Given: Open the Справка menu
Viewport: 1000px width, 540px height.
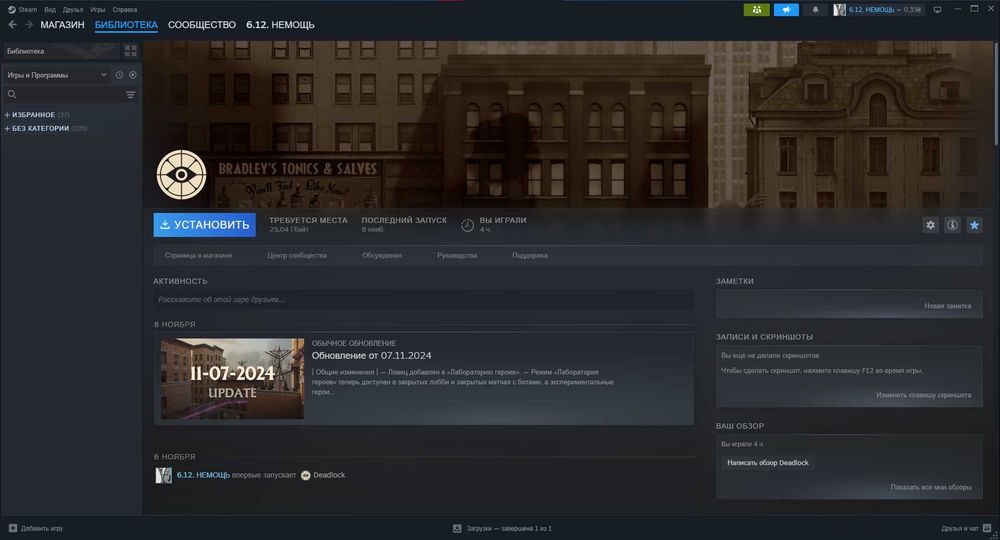Looking at the screenshot, I should point(124,10).
